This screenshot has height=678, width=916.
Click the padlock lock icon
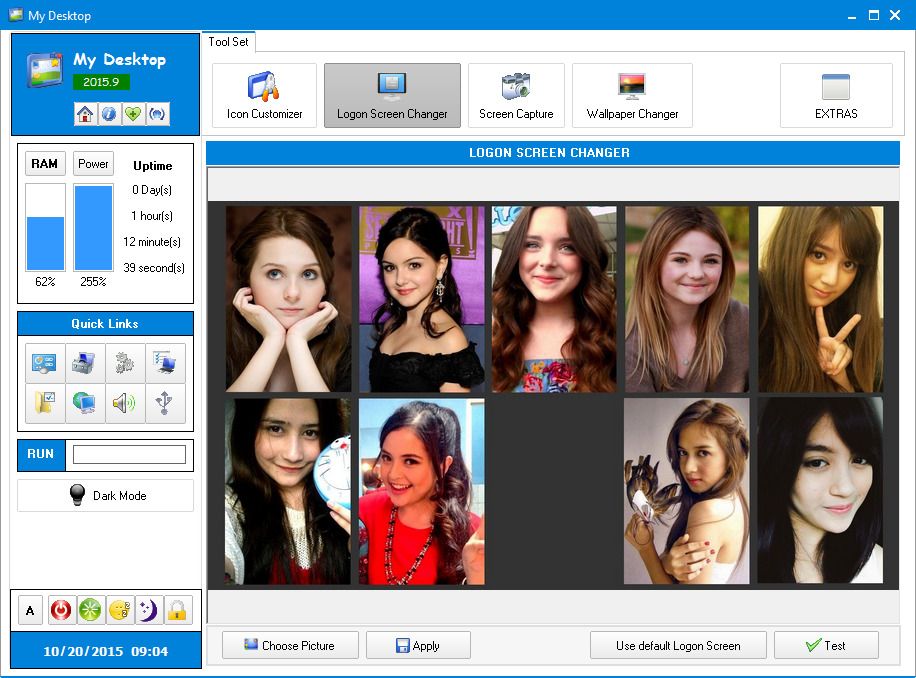[x=176, y=610]
